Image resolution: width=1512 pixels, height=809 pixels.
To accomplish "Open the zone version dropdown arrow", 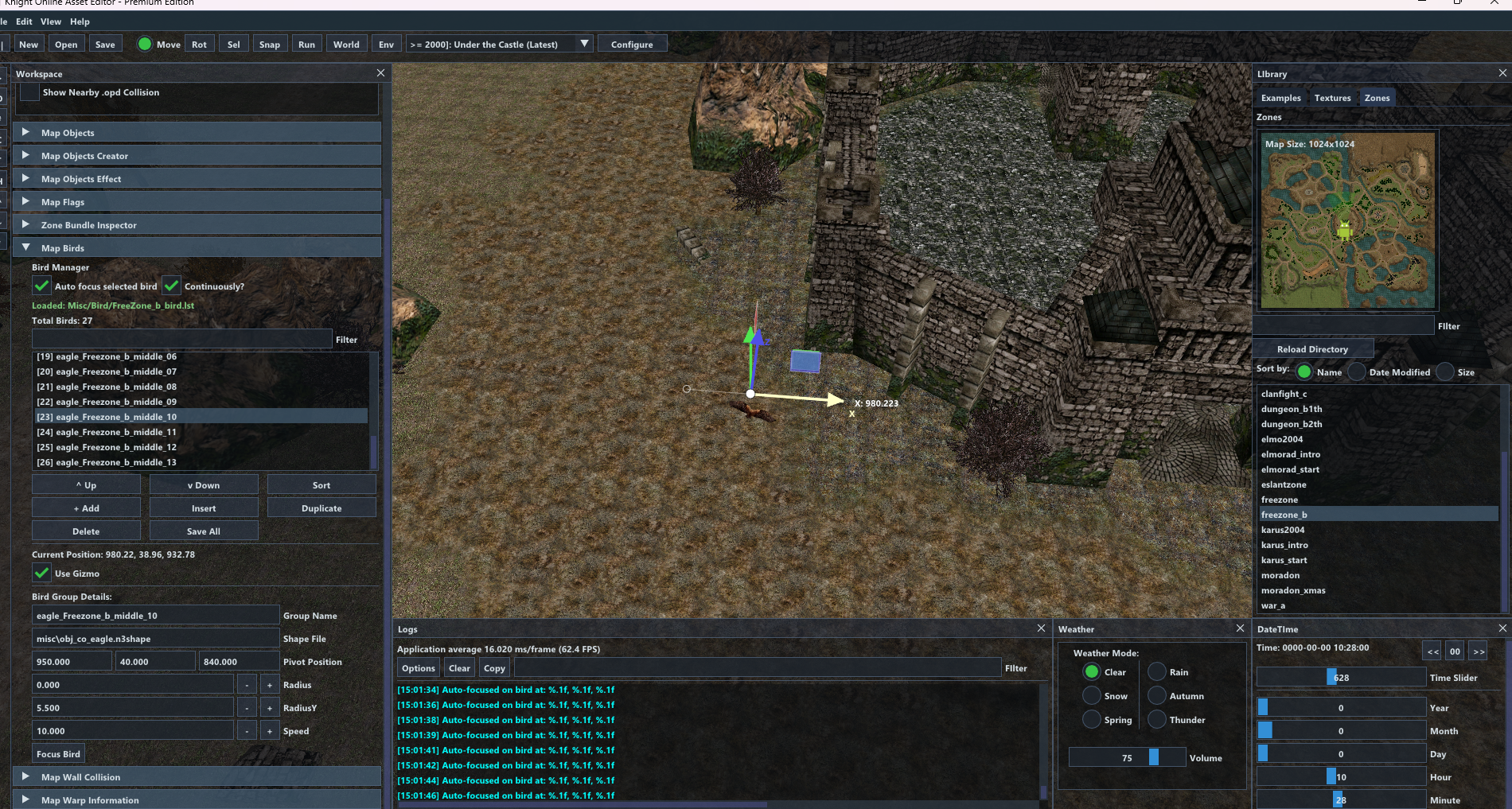I will click(585, 44).
